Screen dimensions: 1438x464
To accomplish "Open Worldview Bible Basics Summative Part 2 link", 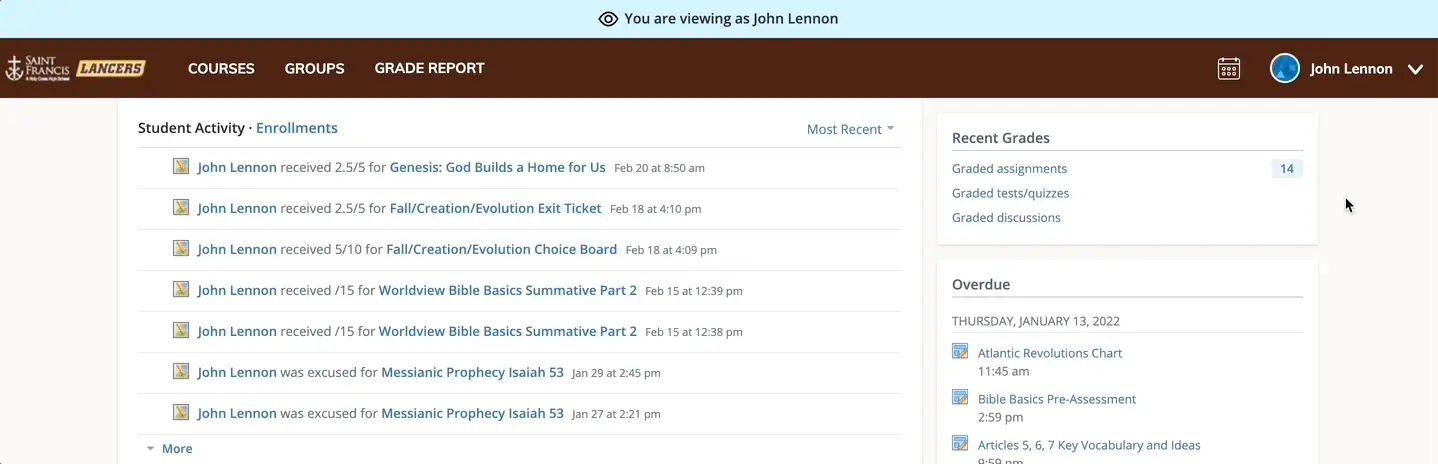I will tap(507, 290).
